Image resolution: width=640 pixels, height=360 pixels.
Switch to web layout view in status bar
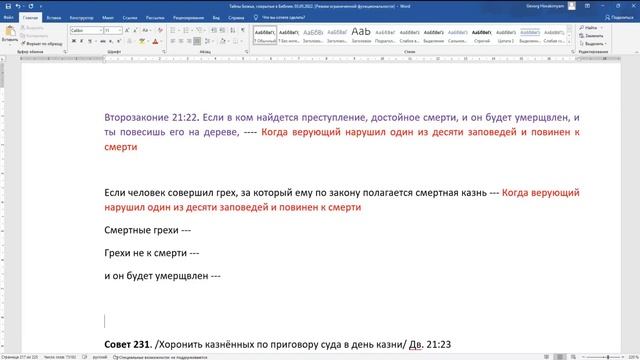573,357
